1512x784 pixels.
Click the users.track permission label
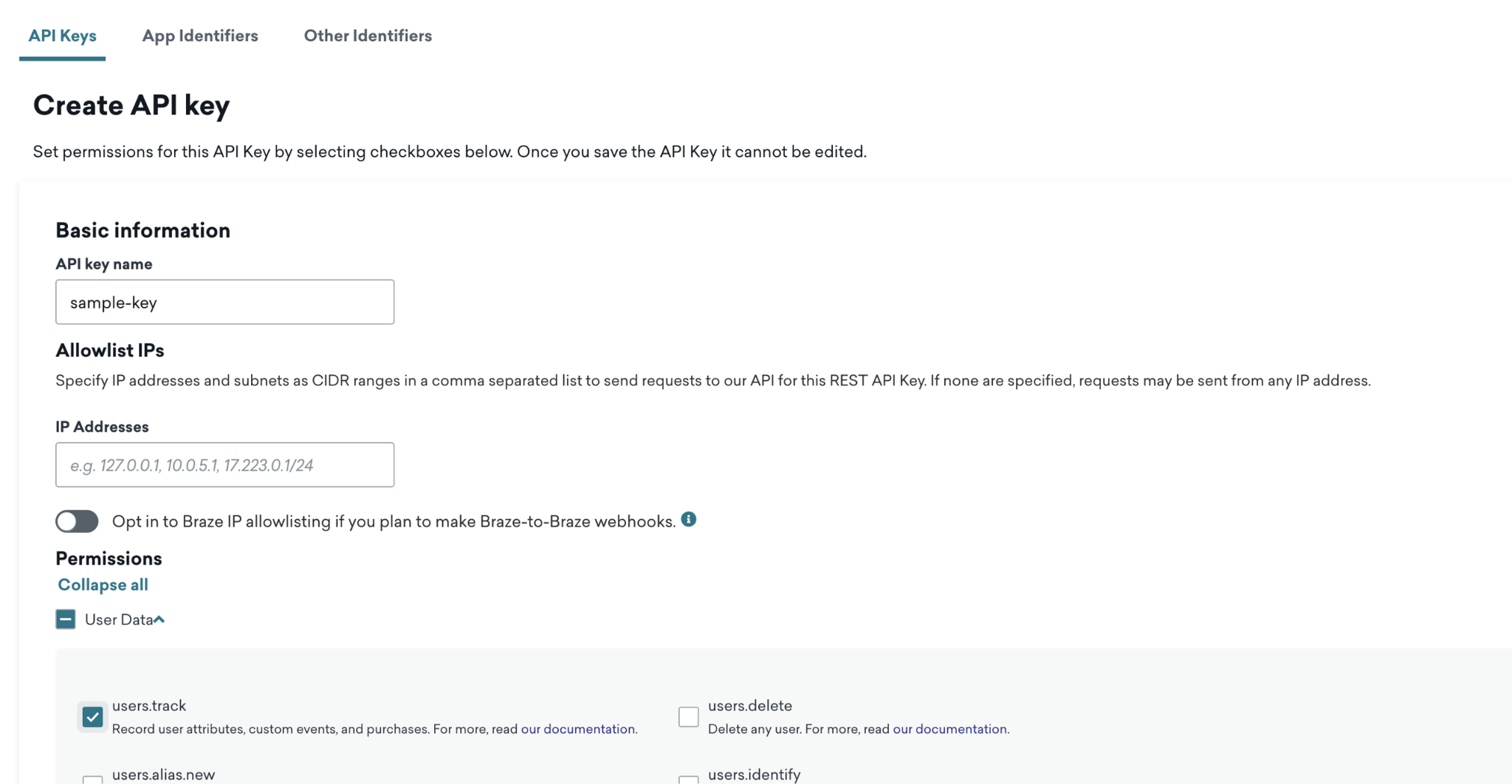click(x=149, y=706)
